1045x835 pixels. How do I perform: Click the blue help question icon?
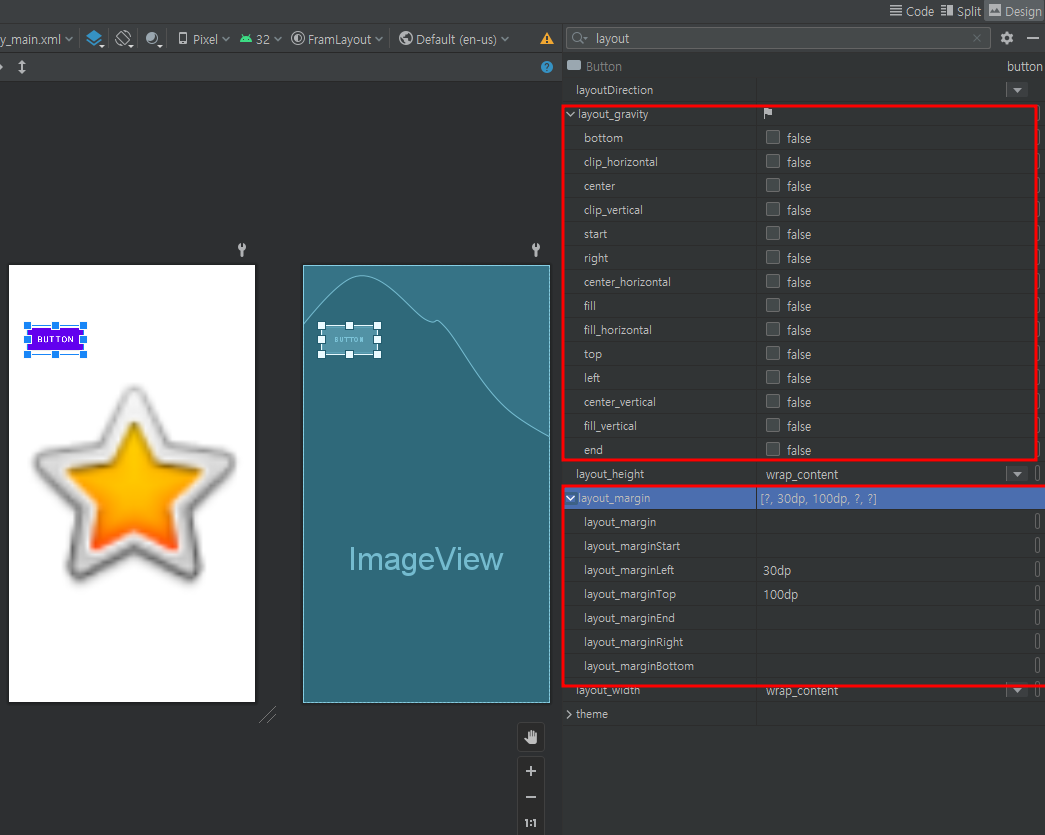(x=546, y=67)
